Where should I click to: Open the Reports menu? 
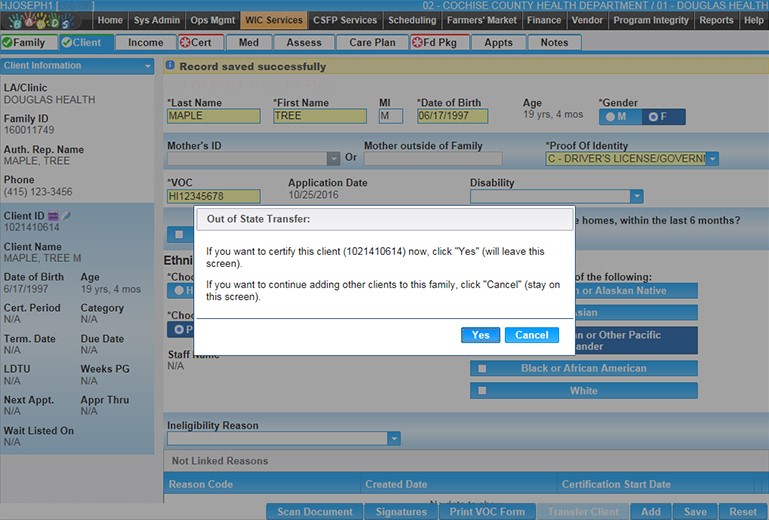click(x=716, y=20)
